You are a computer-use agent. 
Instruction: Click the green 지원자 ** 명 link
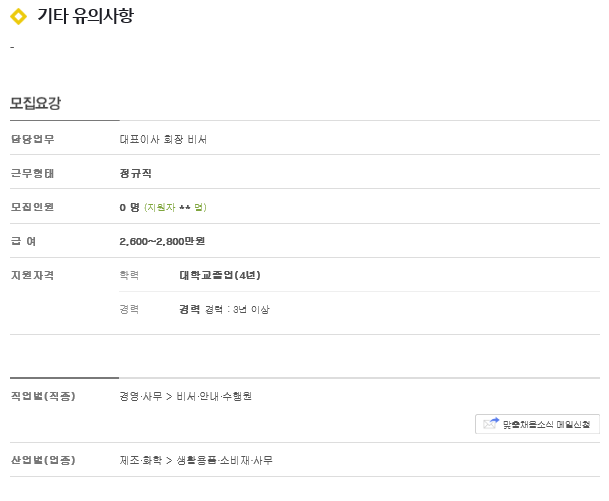(x=175, y=207)
